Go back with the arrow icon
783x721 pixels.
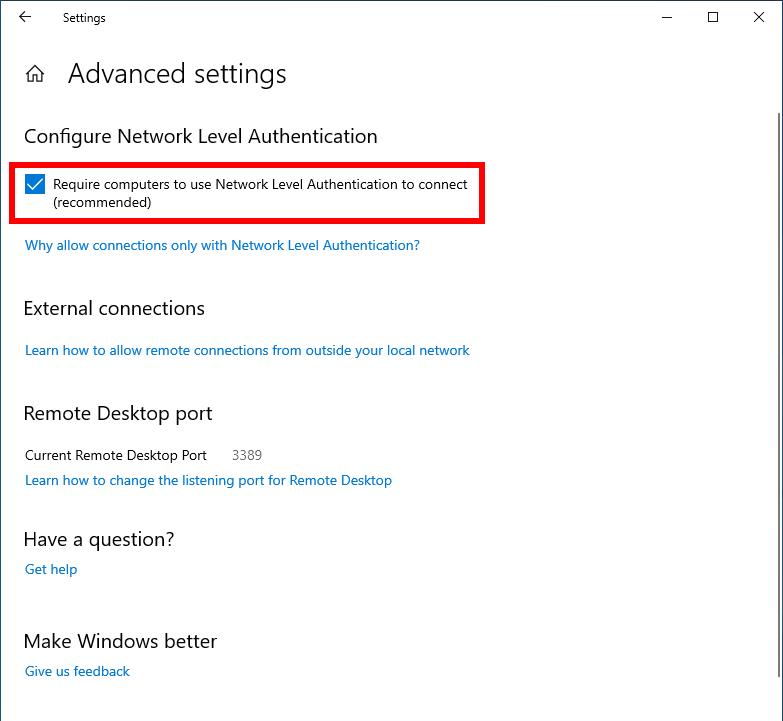coord(25,17)
